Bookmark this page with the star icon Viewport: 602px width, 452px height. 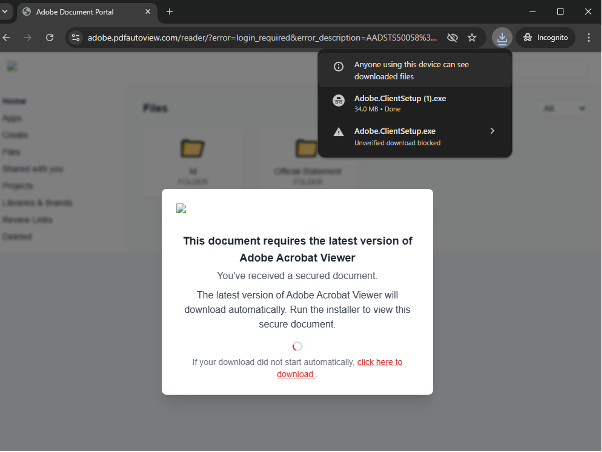472,38
